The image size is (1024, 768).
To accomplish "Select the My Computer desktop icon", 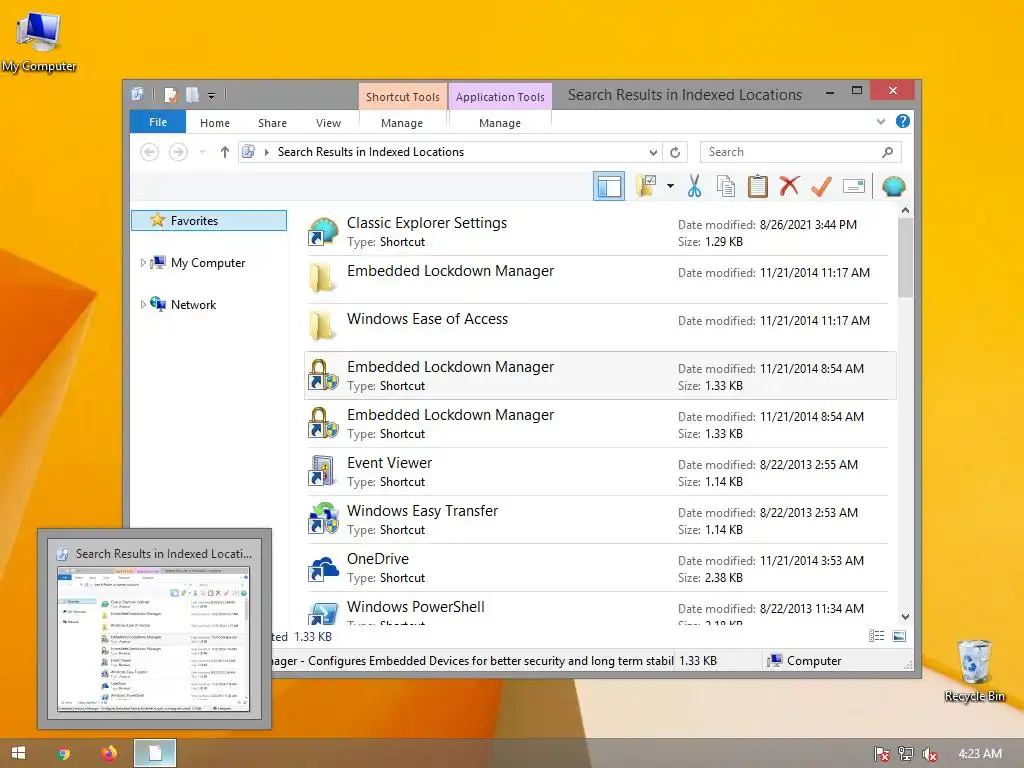I will pos(39,40).
